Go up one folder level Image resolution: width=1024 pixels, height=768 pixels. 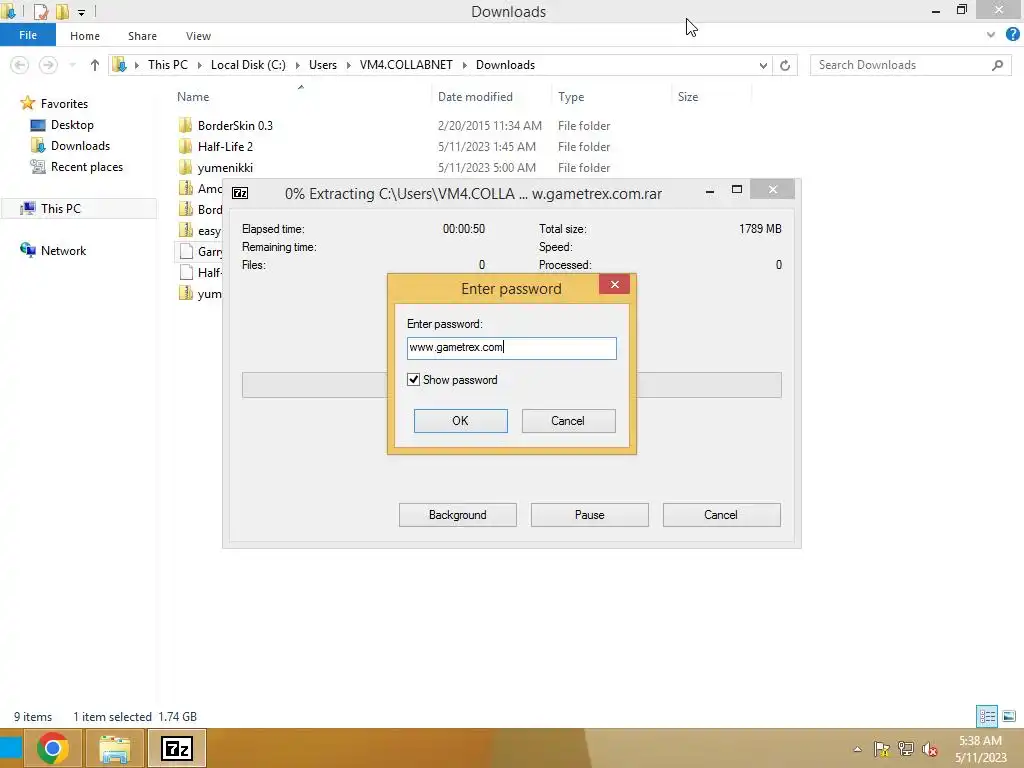click(x=95, y=65)
